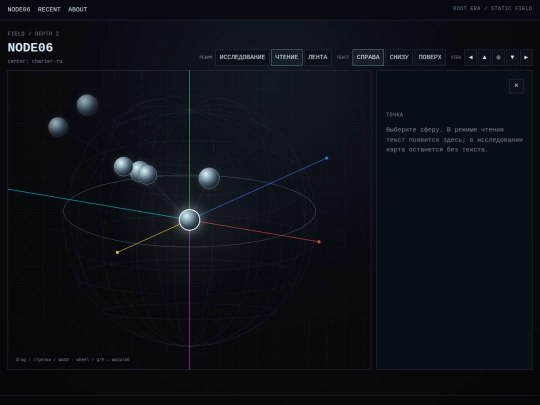Click the ТОЧКА panel heading

tap(394, 115)
